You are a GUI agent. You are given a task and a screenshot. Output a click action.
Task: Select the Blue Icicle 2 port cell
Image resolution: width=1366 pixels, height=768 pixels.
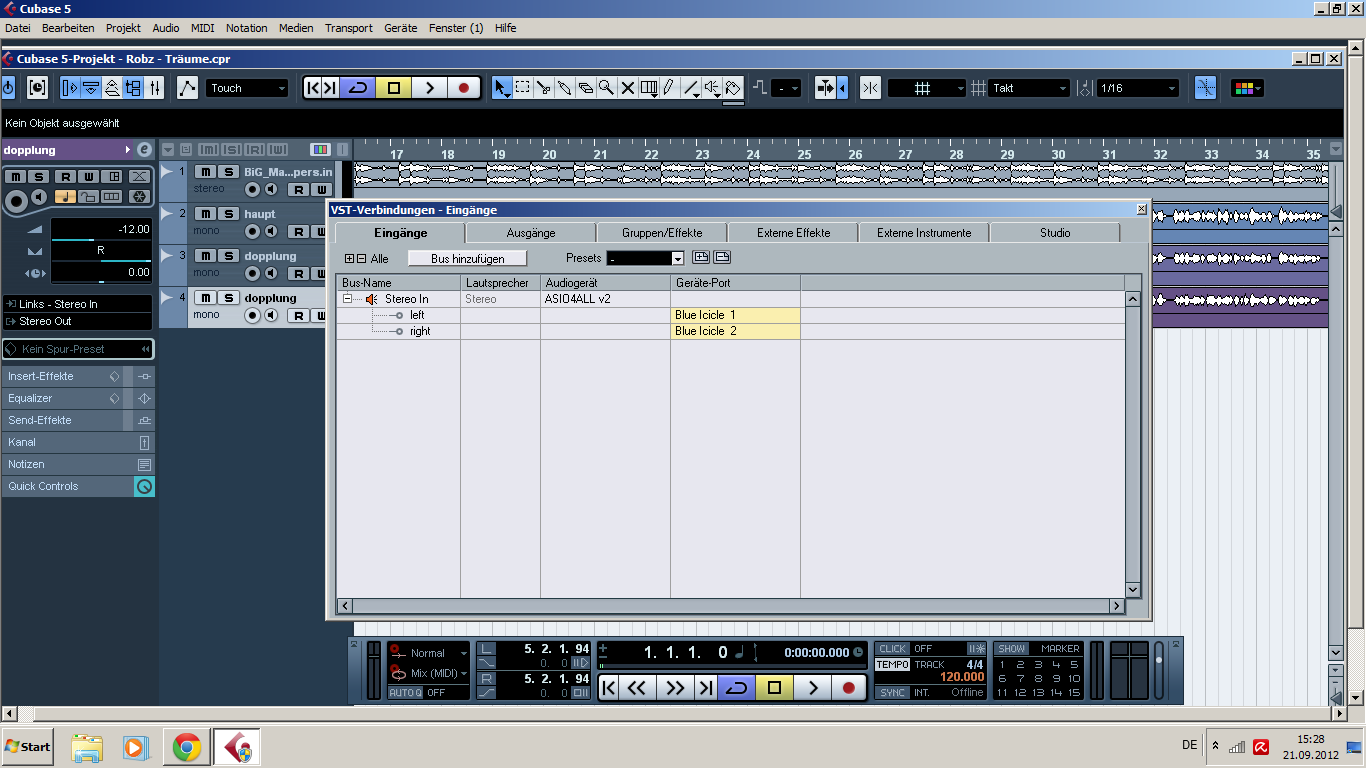735,331
